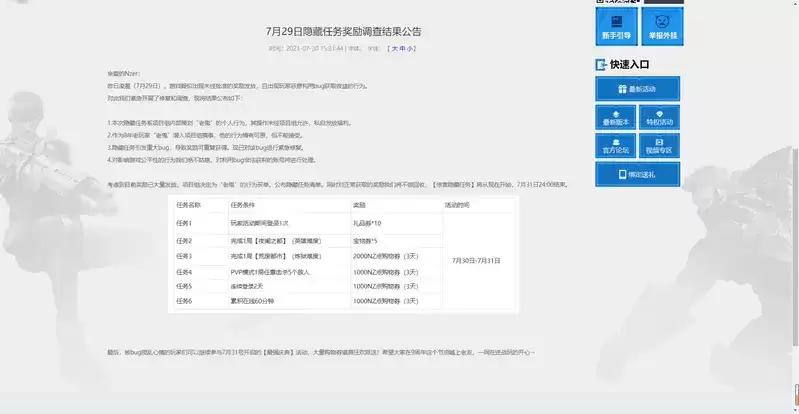Open the 特权活动 privilege events tile
Viewport: 799px width, 414px height.
[x=659, y=117]
